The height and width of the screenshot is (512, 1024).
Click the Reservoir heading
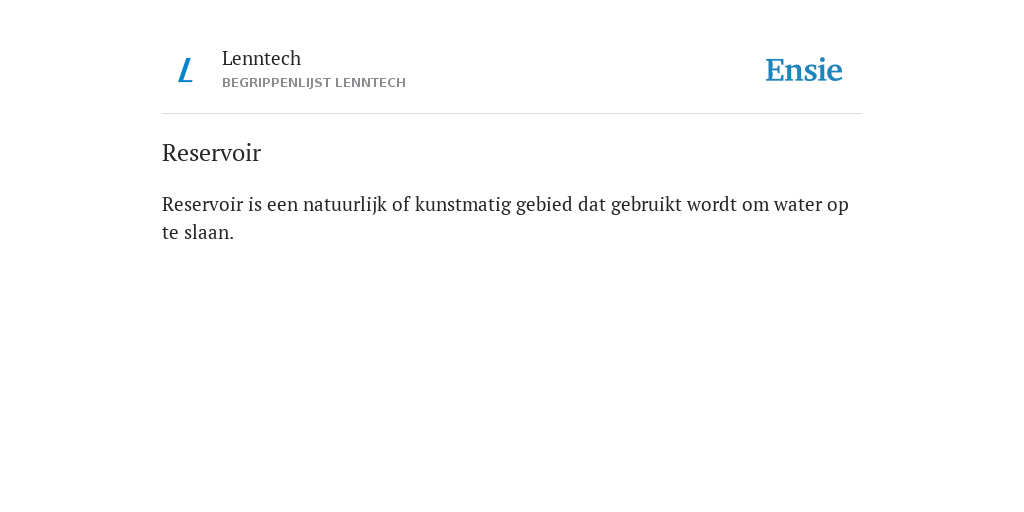click(x=211, y=153)
